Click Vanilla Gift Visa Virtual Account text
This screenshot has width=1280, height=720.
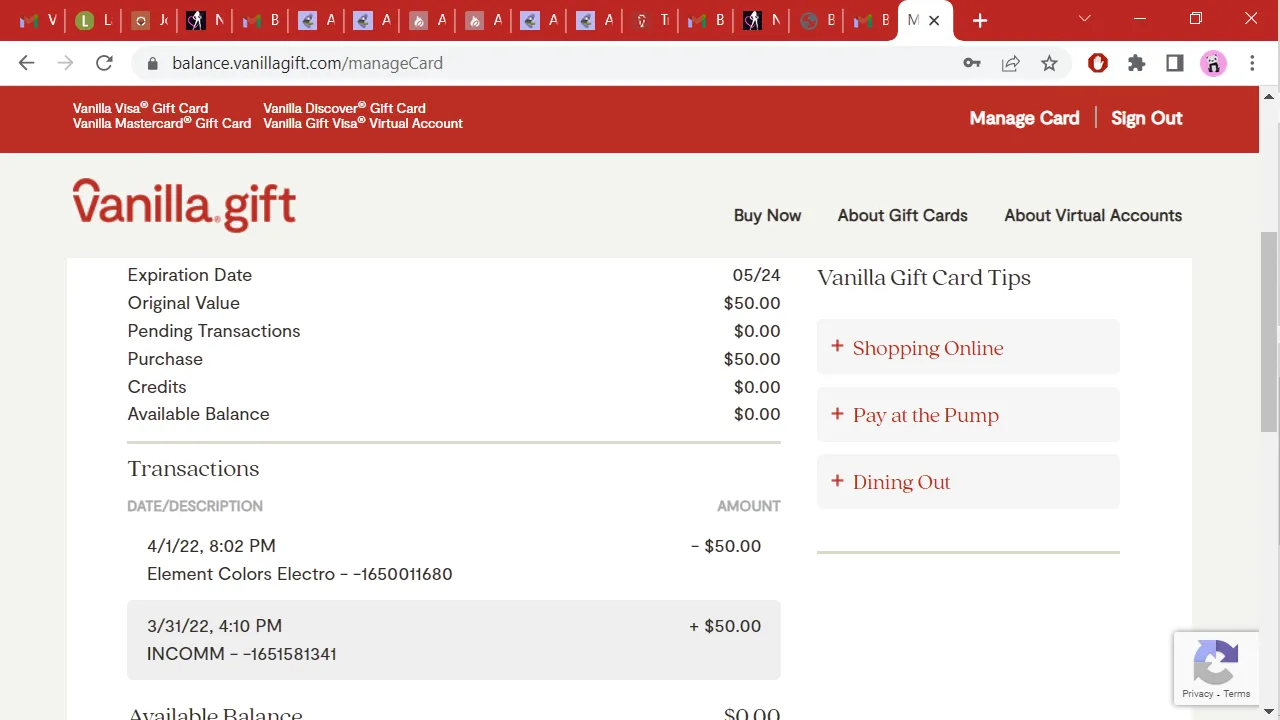(x=363, y=123)
